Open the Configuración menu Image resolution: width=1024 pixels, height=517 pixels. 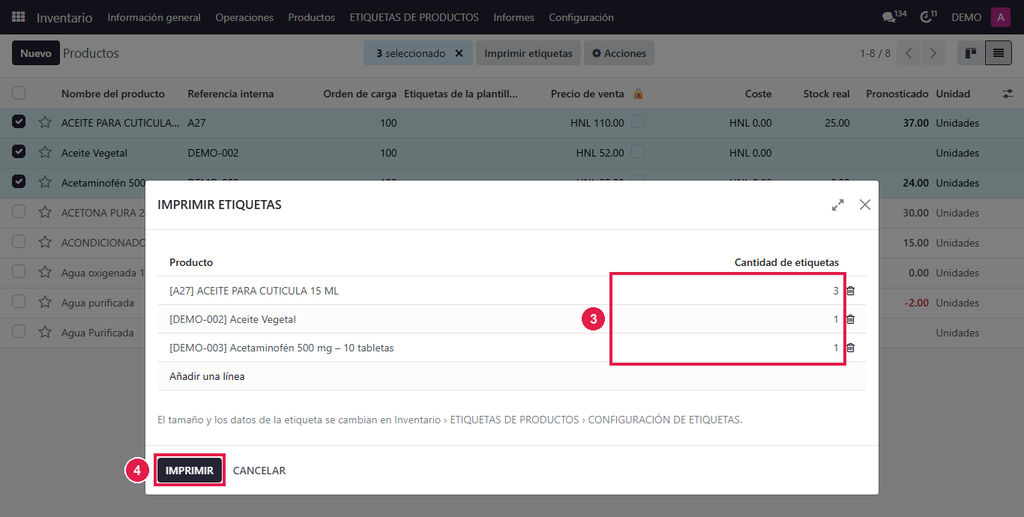tap(581, 18)
